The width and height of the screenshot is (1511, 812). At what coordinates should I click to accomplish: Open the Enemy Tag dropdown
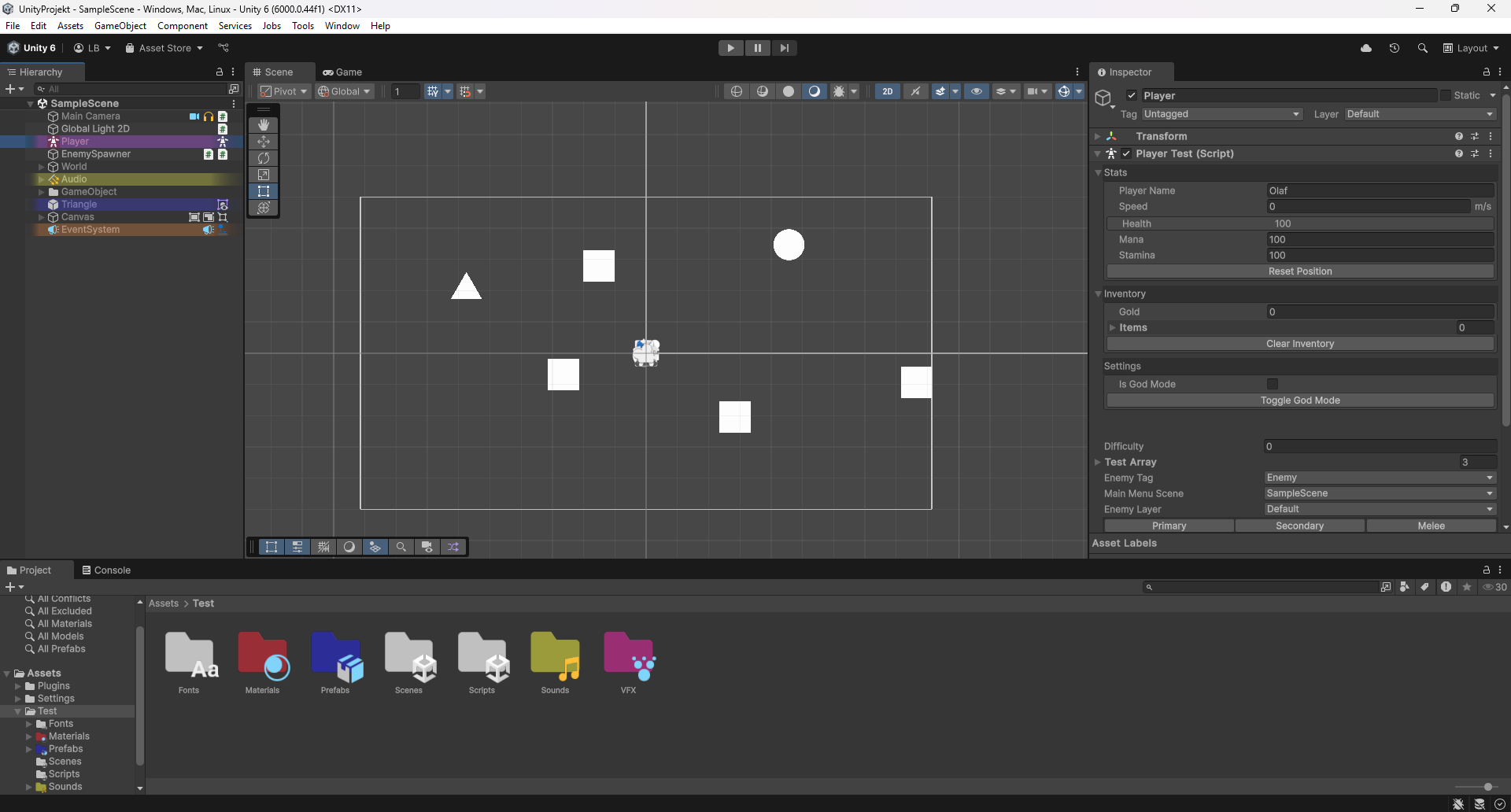(x=1380, y=478)
